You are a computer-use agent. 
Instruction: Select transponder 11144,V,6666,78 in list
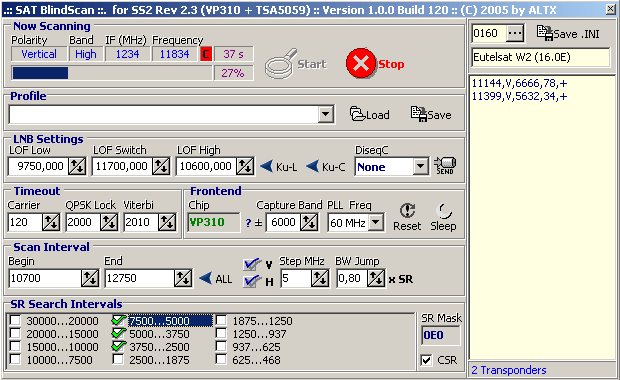point(519,83)
